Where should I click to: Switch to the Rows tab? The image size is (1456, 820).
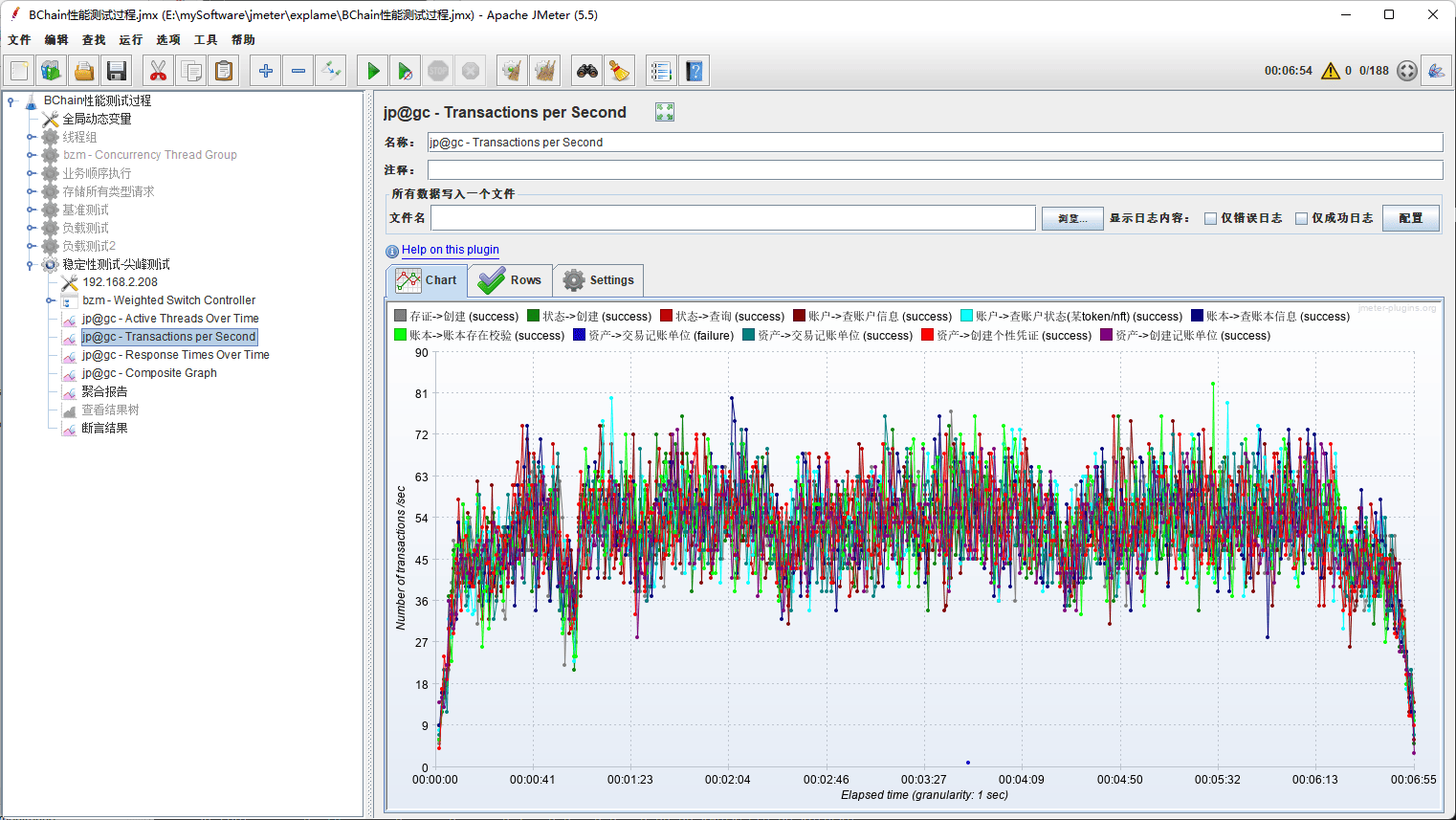511,280
